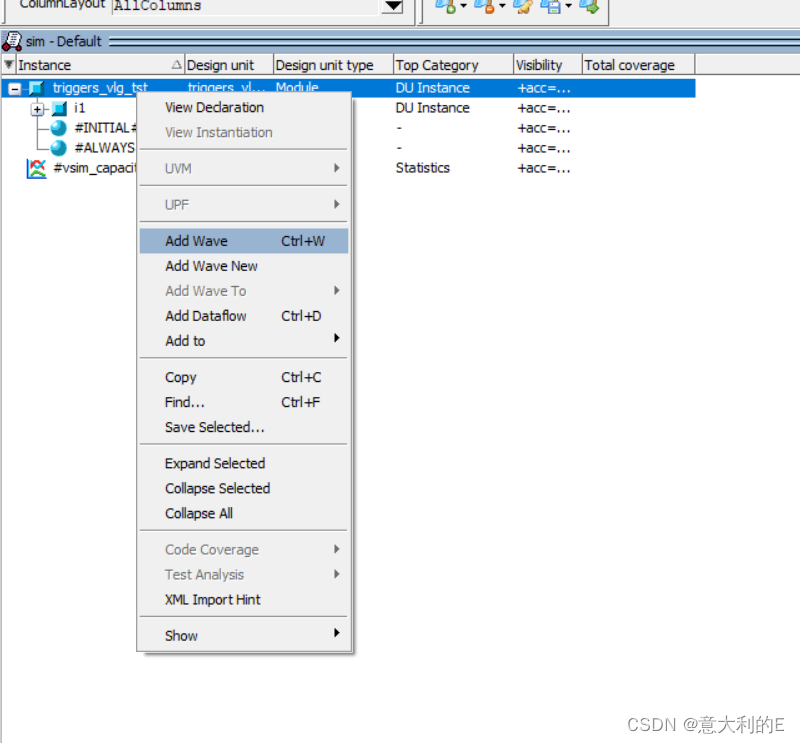Viewport: 800px width, 743px height.
Task: Click the i1 instance module icon
Action: (x=59, y=108)
